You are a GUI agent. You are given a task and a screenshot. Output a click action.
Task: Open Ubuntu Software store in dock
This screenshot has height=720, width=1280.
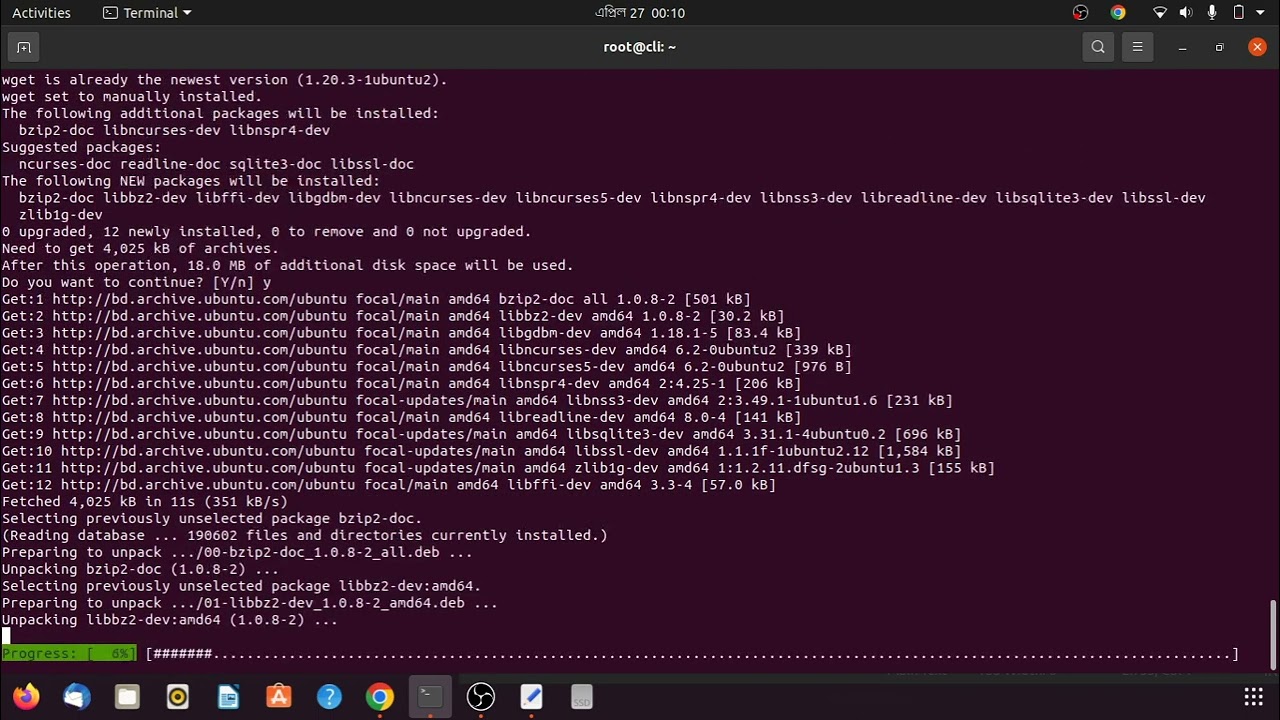point(279,696)
